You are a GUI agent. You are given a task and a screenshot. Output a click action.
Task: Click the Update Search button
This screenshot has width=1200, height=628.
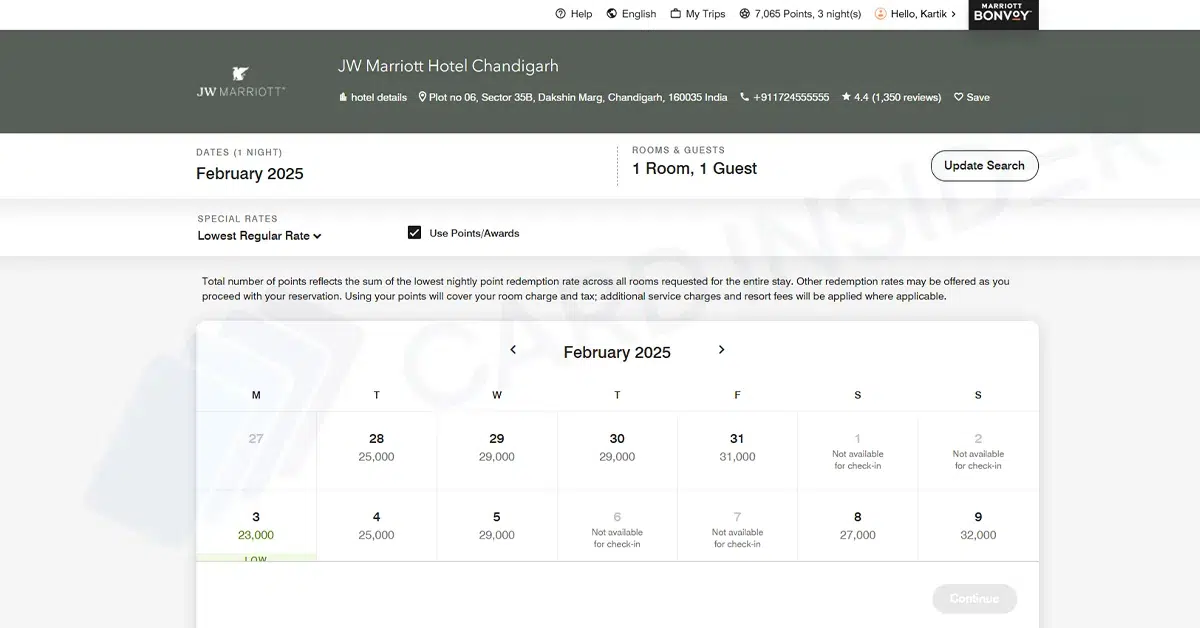(984, 166)
